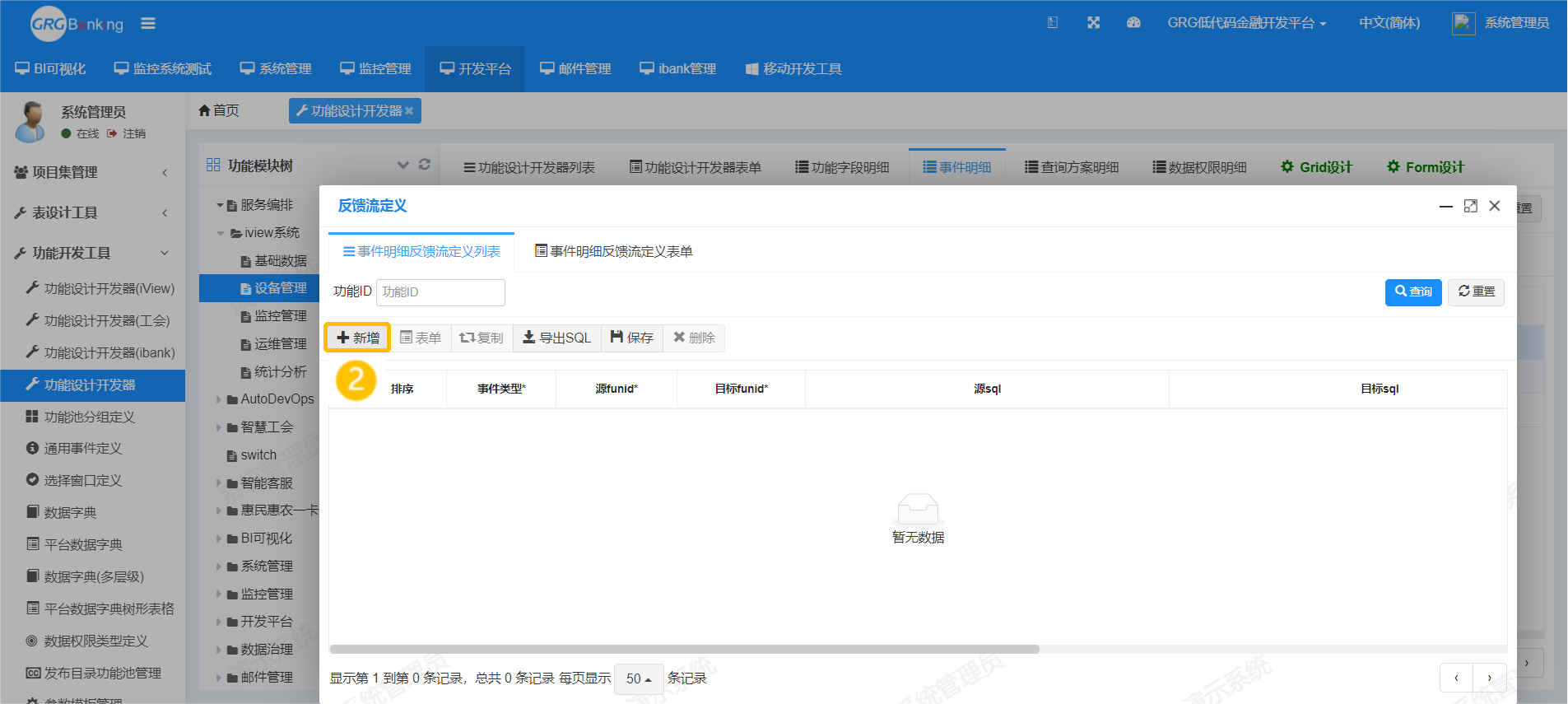Open the Grid设计 tab
The height and width of the screenshot is (704, 1568).
click(1316, 167)
